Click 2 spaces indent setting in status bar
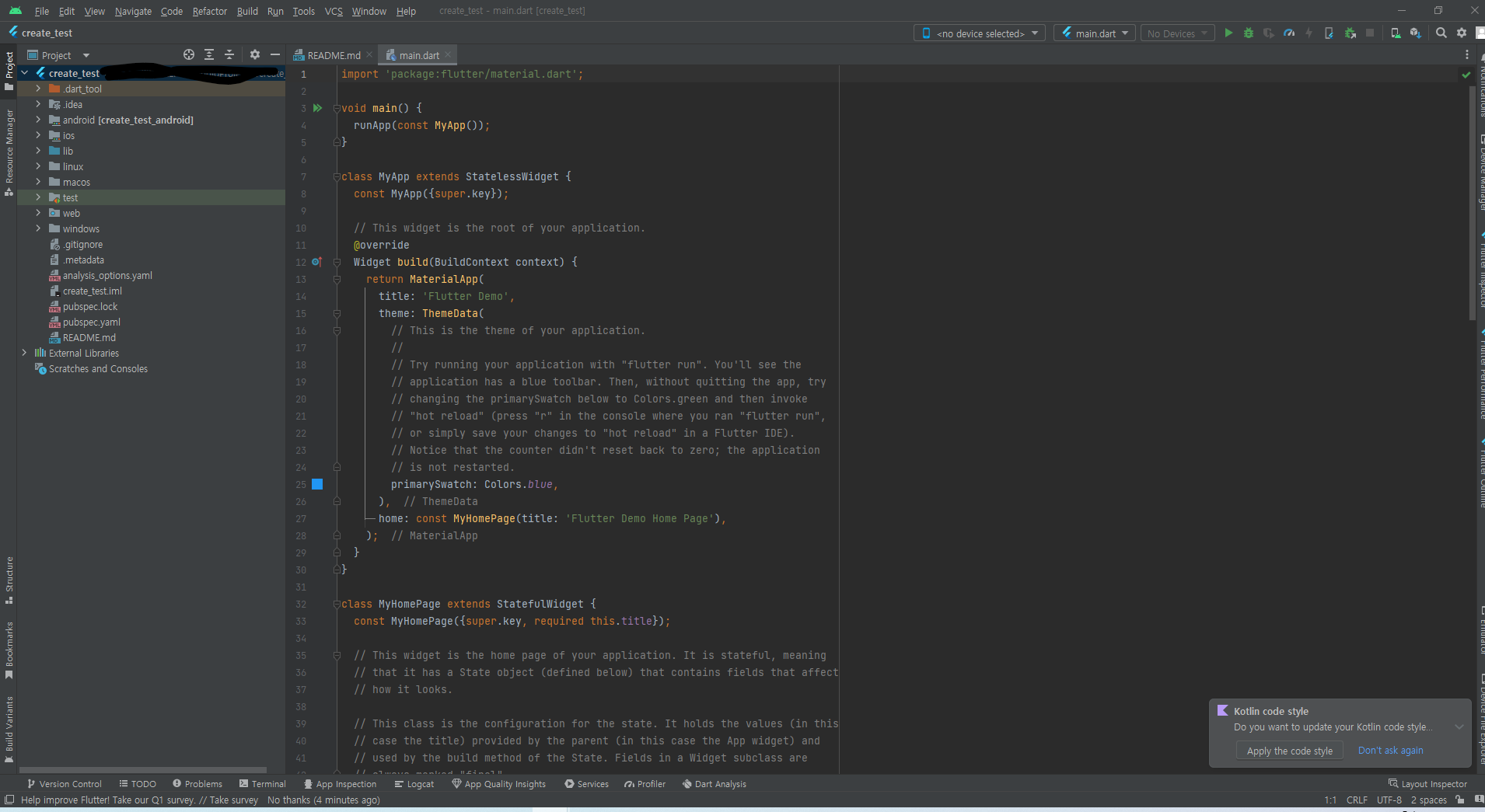Screen dimensions: 1485x812 (1429, 800)
